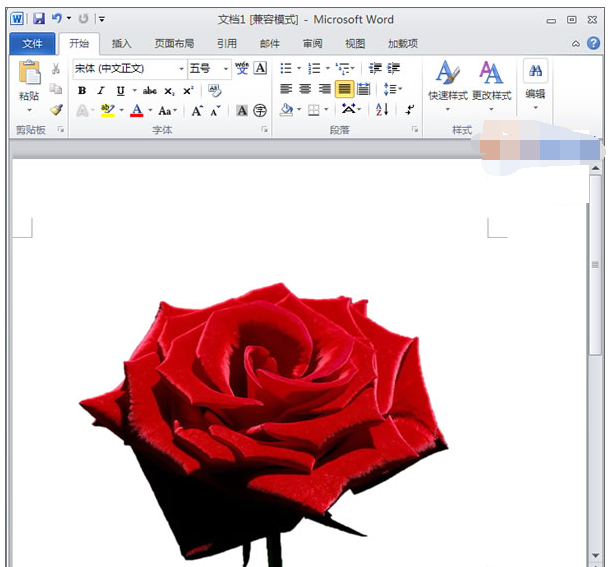
Task: Apply the red font color
Action: (x=137, y=110)
